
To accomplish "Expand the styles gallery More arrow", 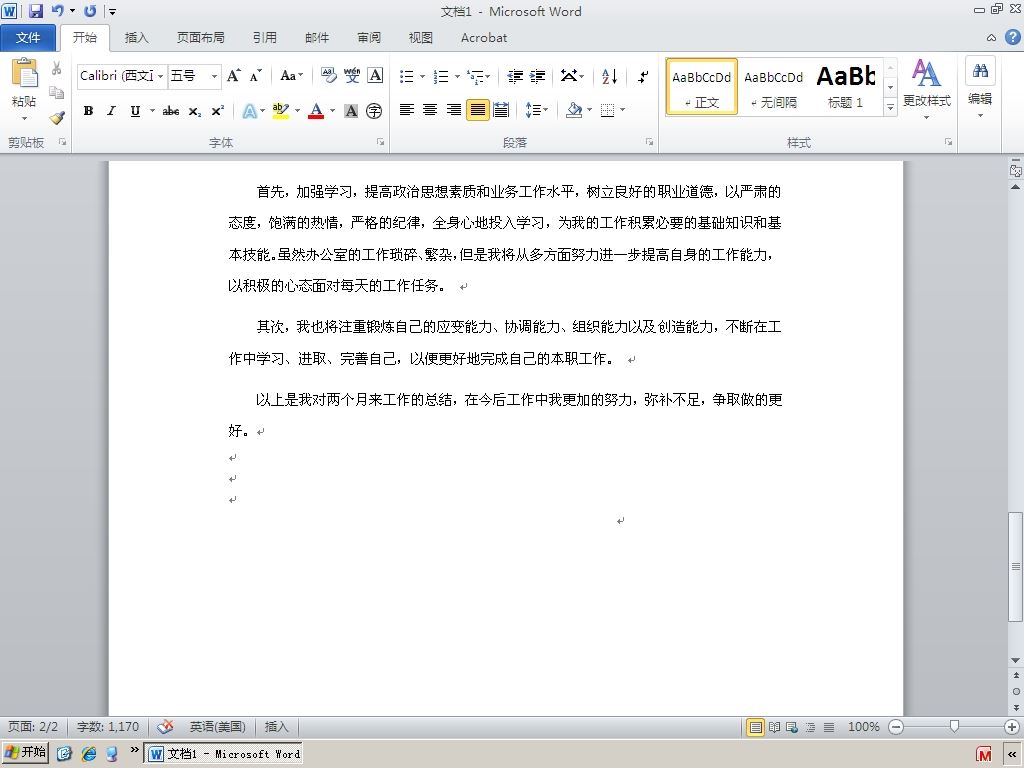I will point(890,106).
